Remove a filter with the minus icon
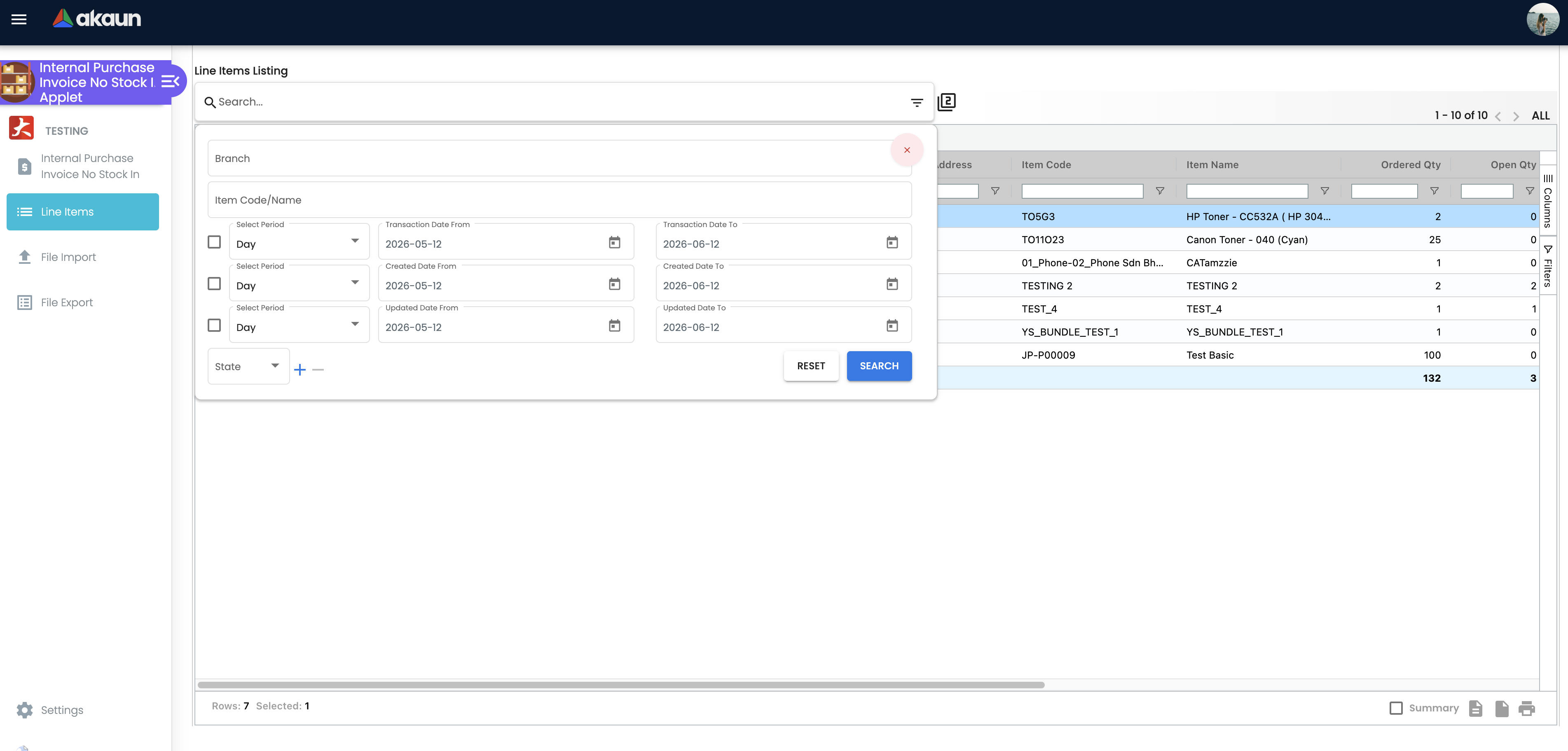 (318, 370)
